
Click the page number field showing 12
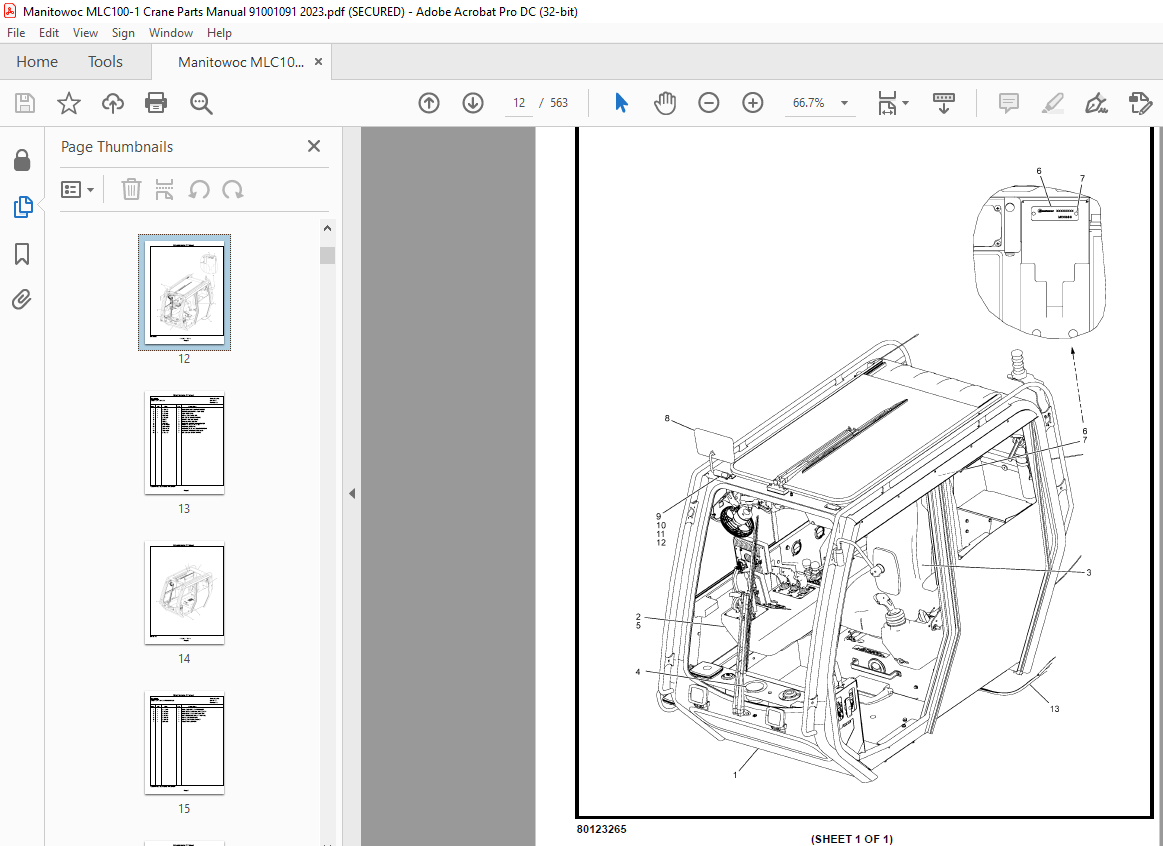pyautogui.click(x=518, y=103)
